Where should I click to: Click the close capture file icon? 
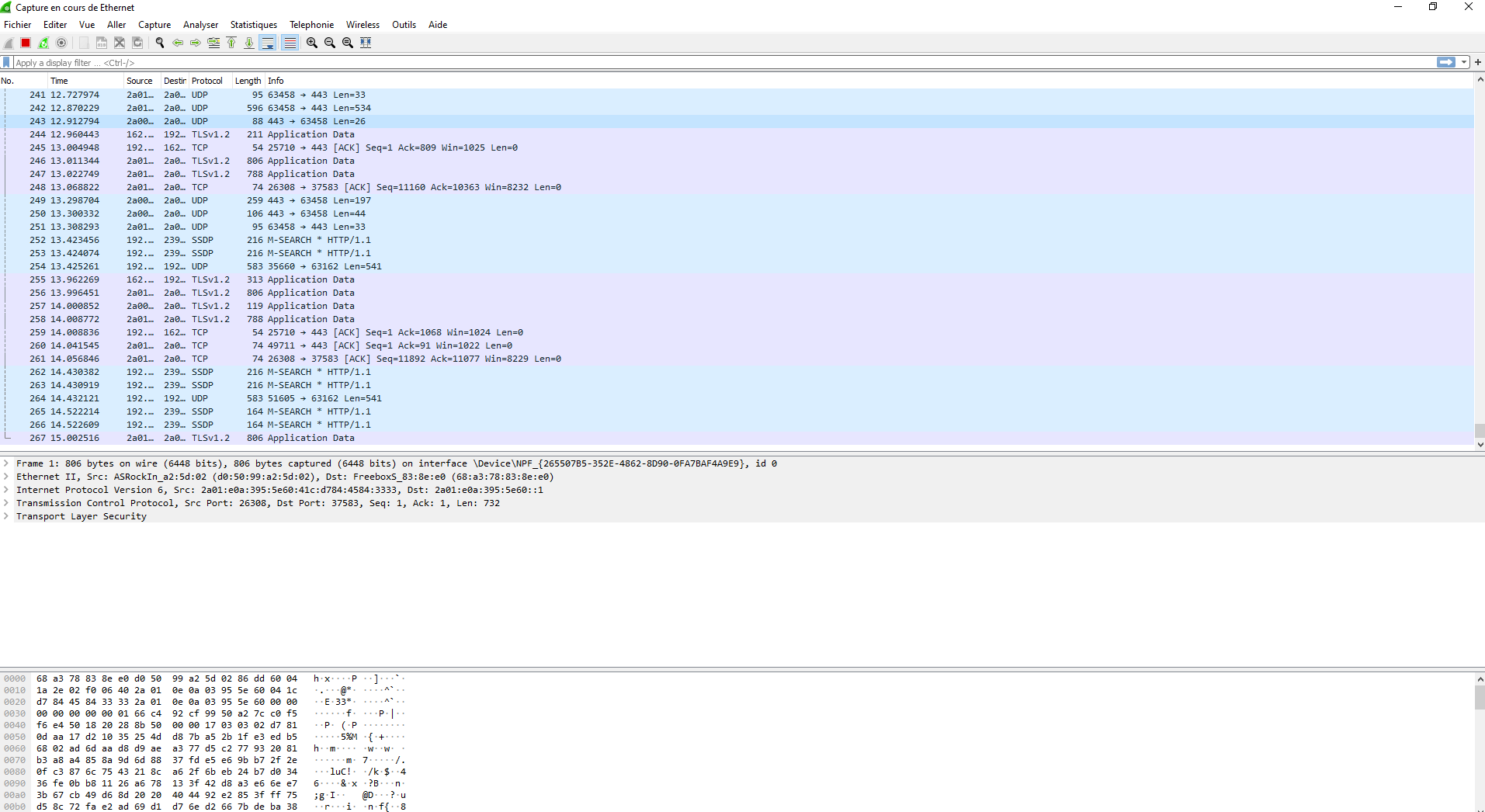(x=120, y=43)
